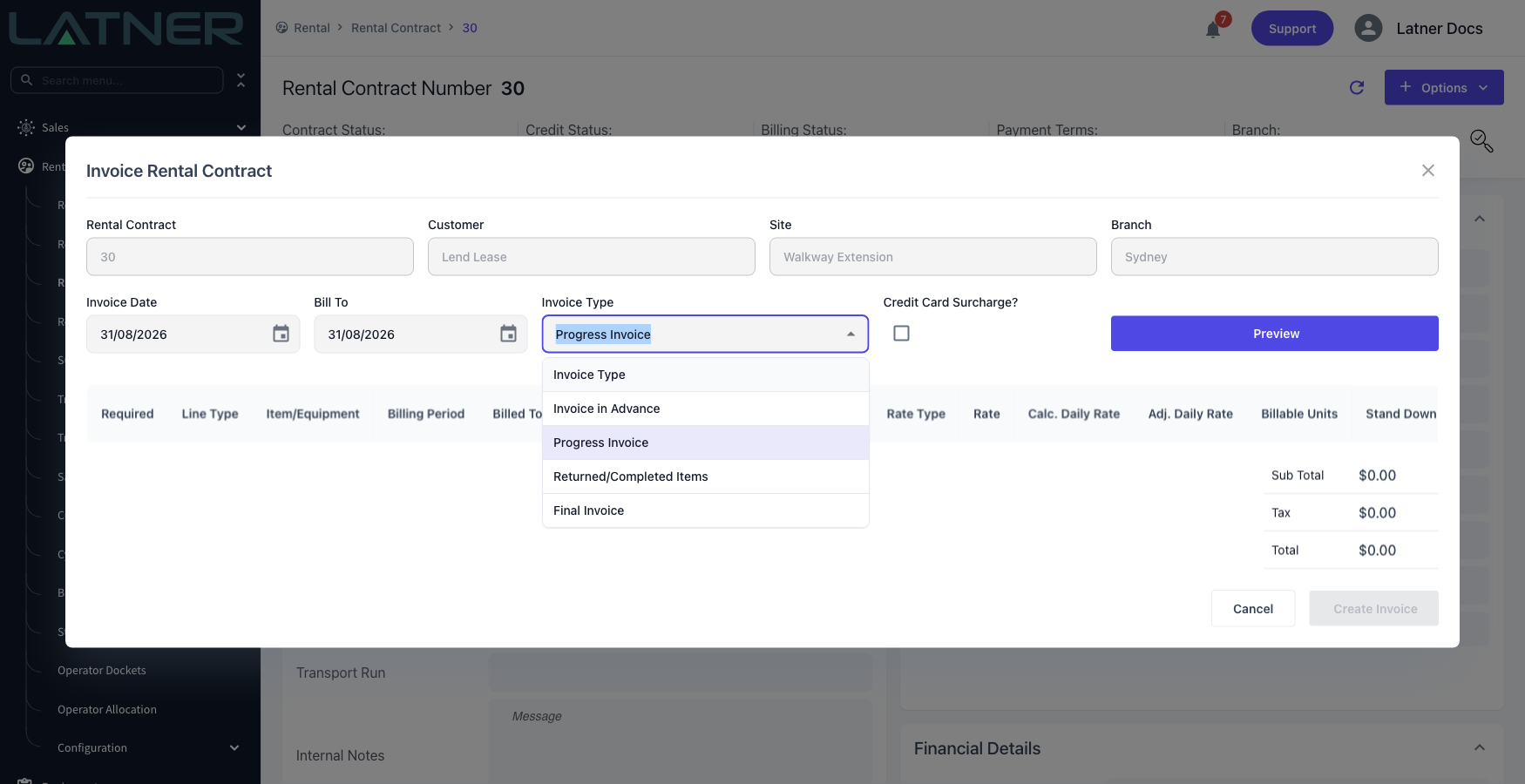Image resolution: width=1525 pixels, height=784 pixels.
Task: Click the Invoice Date field
Action: pyautogui.click(x=193, y=334)
